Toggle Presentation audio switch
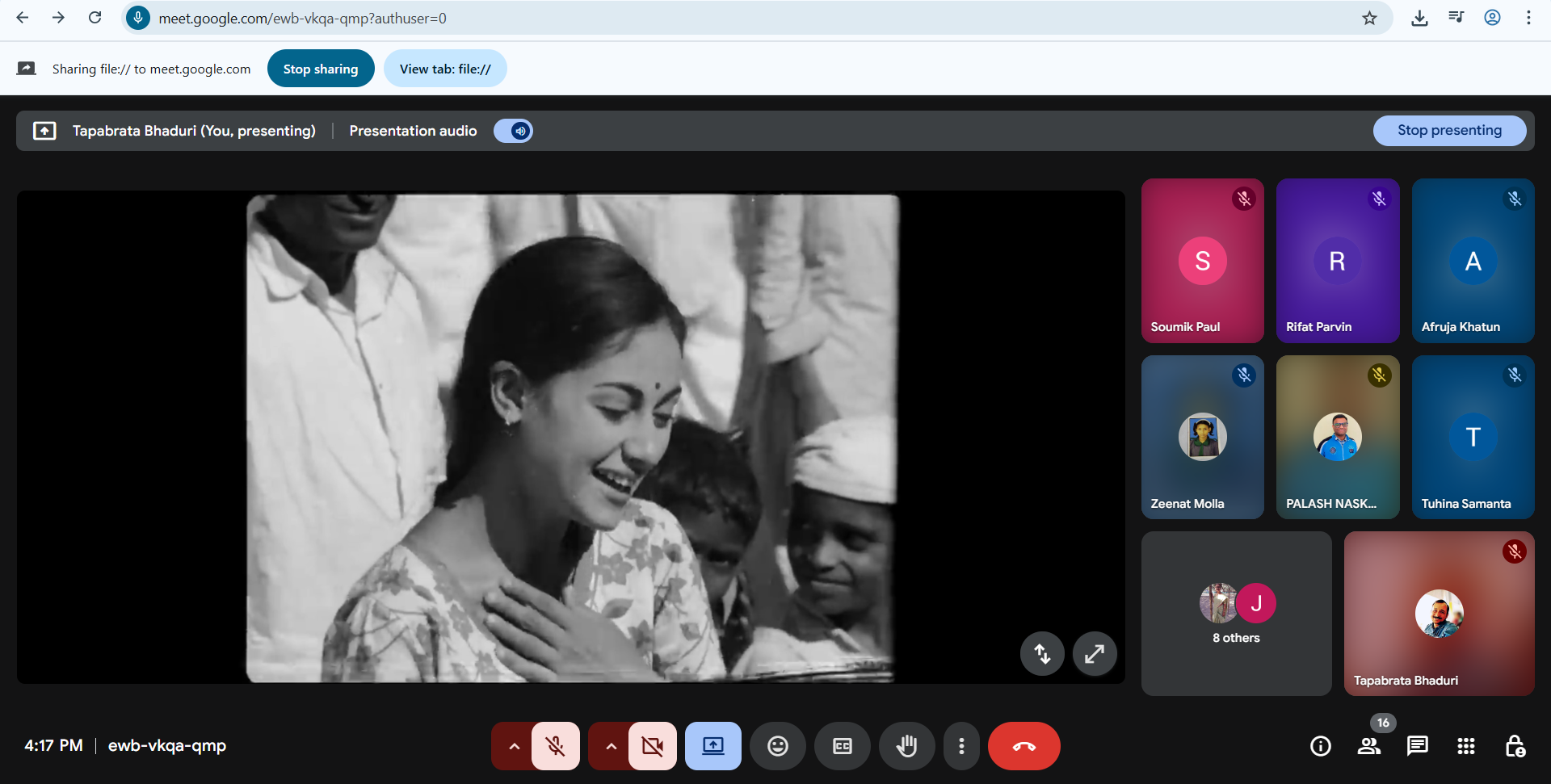The height and width of the screenshot is (784, 1551). click(513, 131)
